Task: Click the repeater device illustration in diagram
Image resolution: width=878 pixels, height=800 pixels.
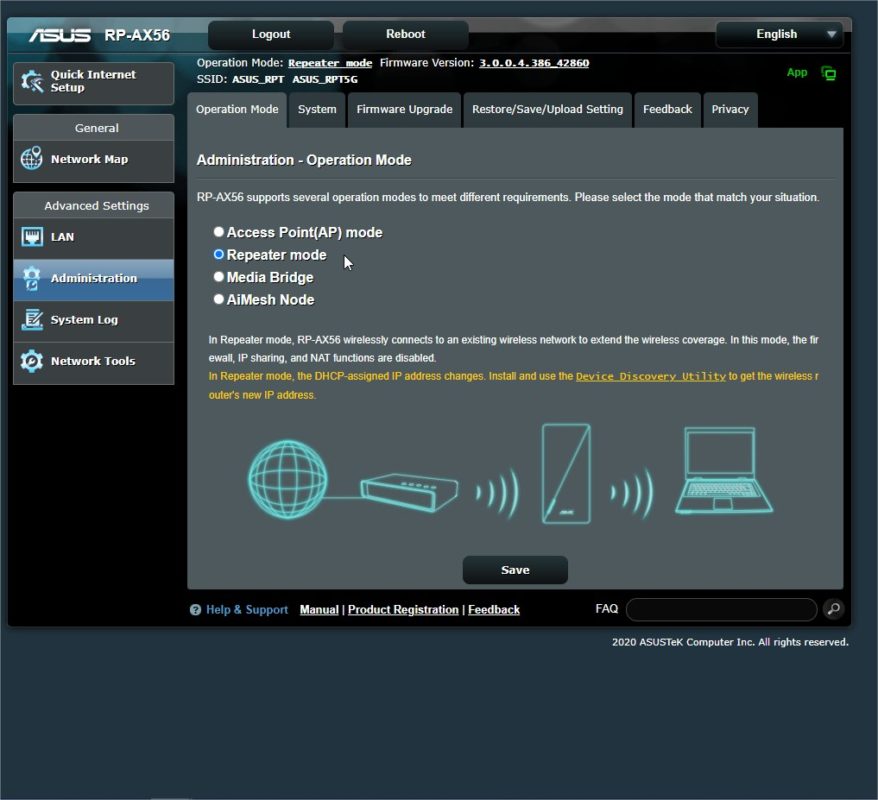Action: point(566,474)
